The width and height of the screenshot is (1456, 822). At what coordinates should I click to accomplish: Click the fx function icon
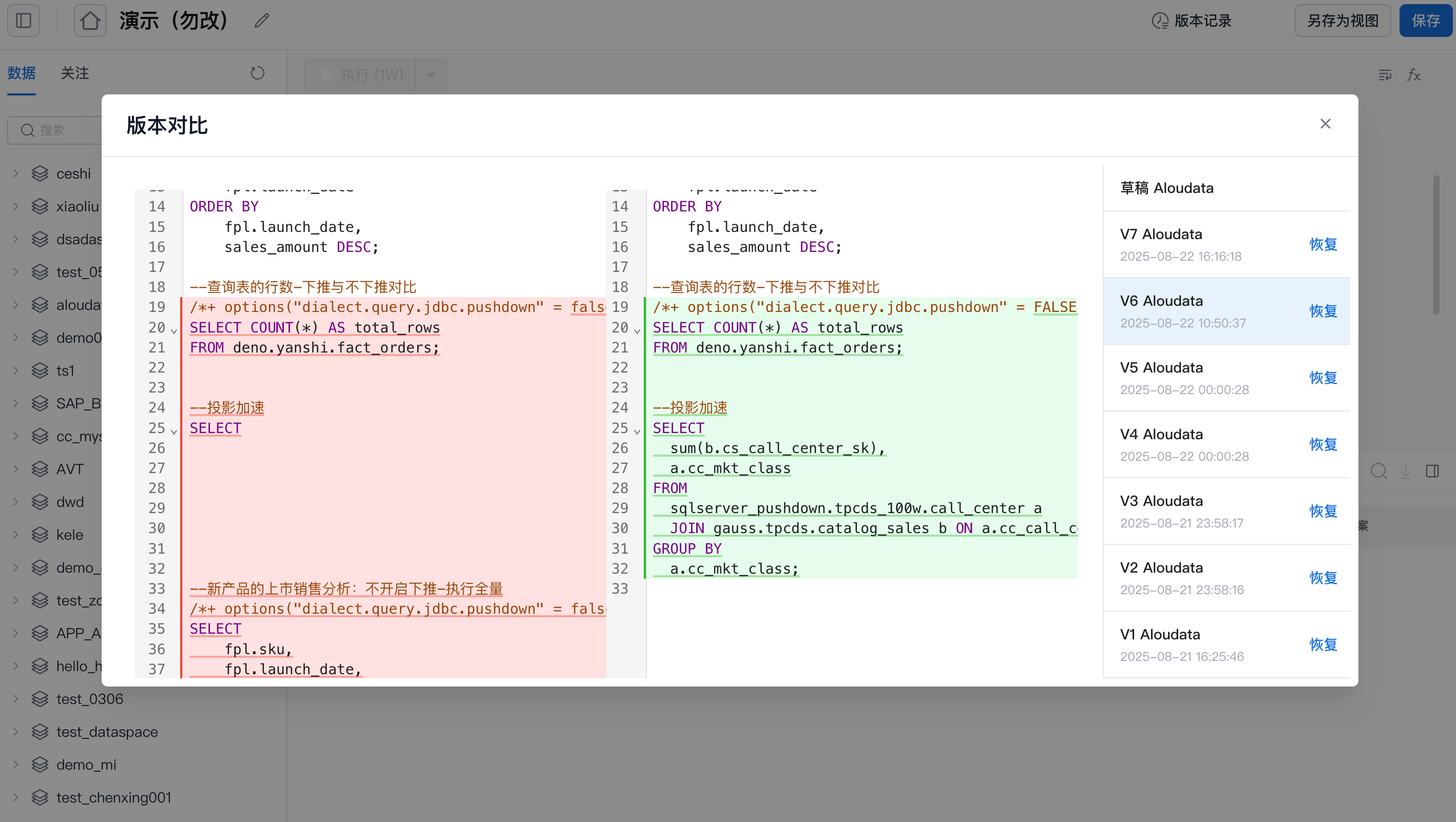coord(1413,74)
